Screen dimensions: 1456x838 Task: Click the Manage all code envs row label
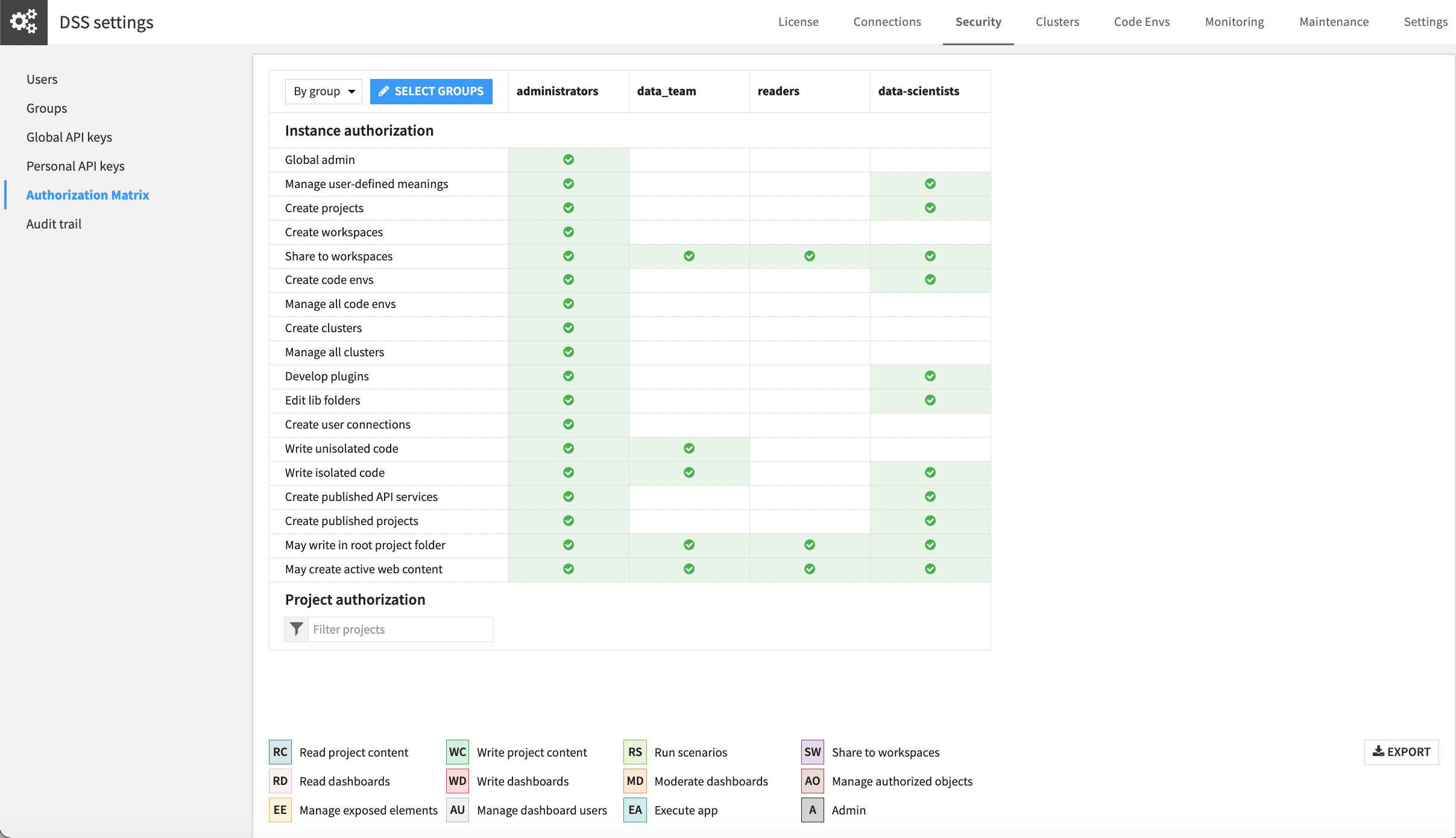pyautogui.click(x=340, y=304)
